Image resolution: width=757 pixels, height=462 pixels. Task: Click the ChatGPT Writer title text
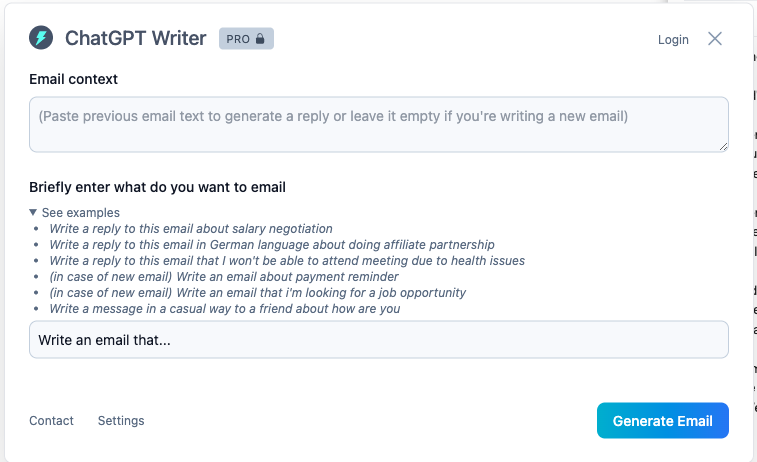click(x=136, y=38)
